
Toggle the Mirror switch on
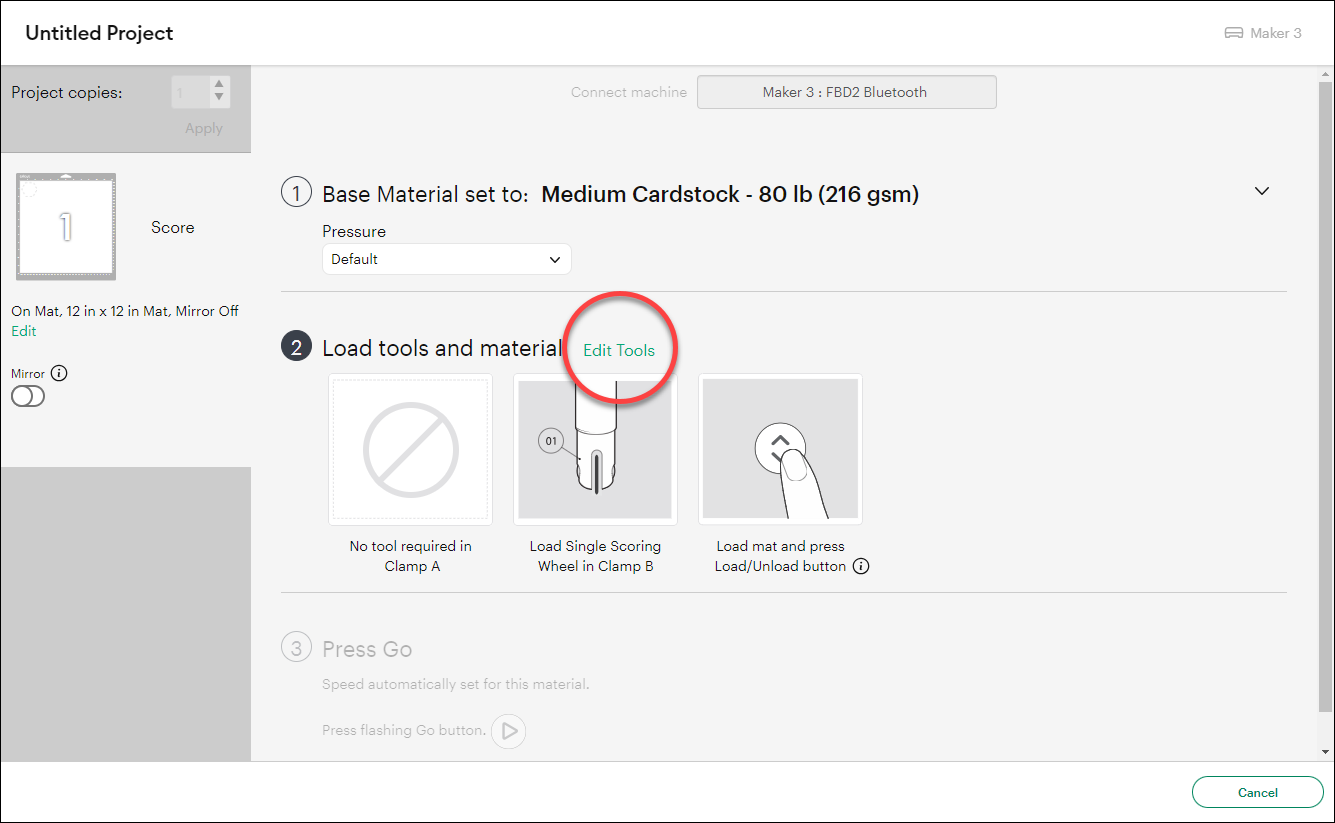[28, 396]
